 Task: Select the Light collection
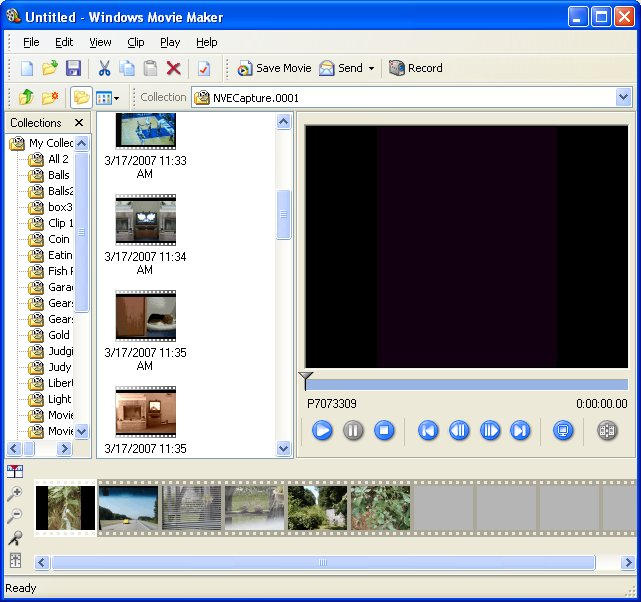point(49,399)
